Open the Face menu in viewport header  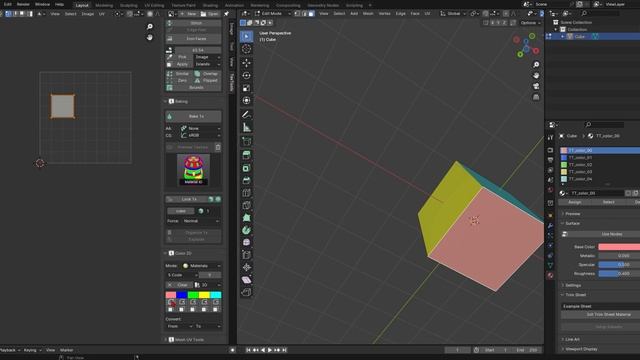click(x=415, y=13)
